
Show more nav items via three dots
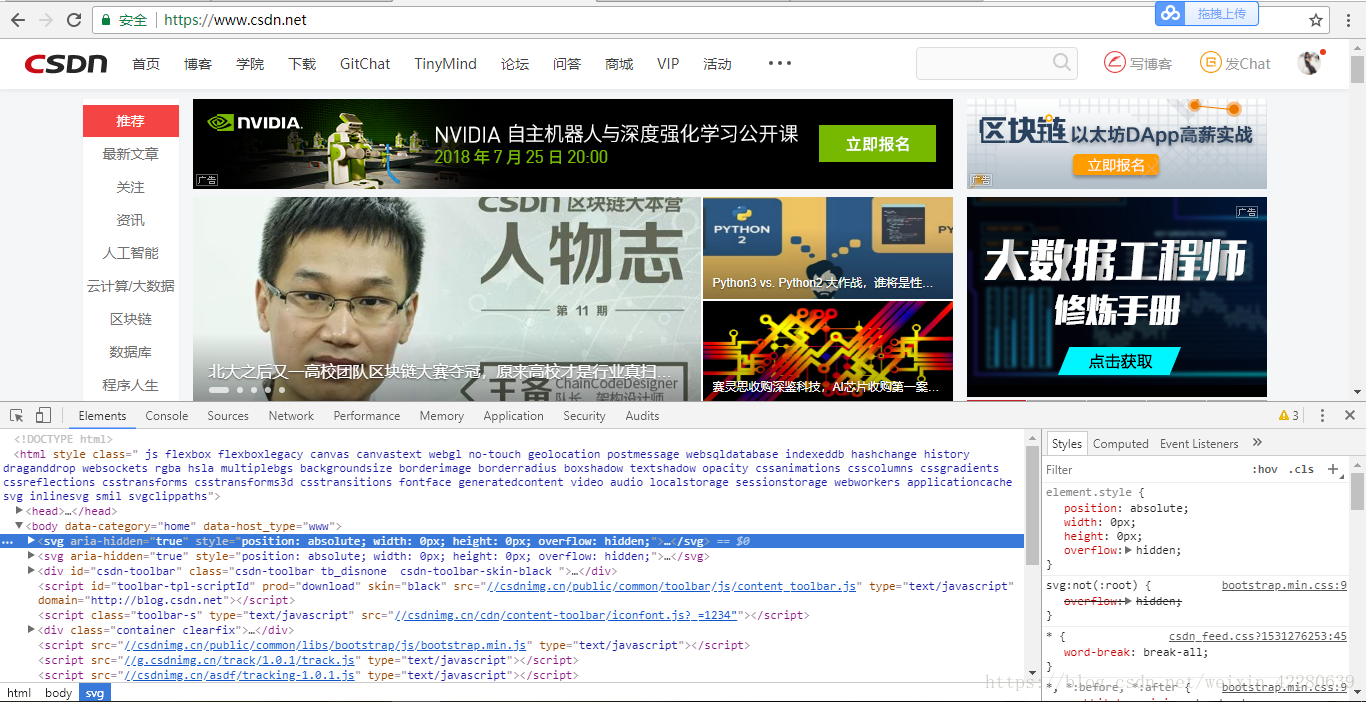pyautogui.click(x=779, y=63)
